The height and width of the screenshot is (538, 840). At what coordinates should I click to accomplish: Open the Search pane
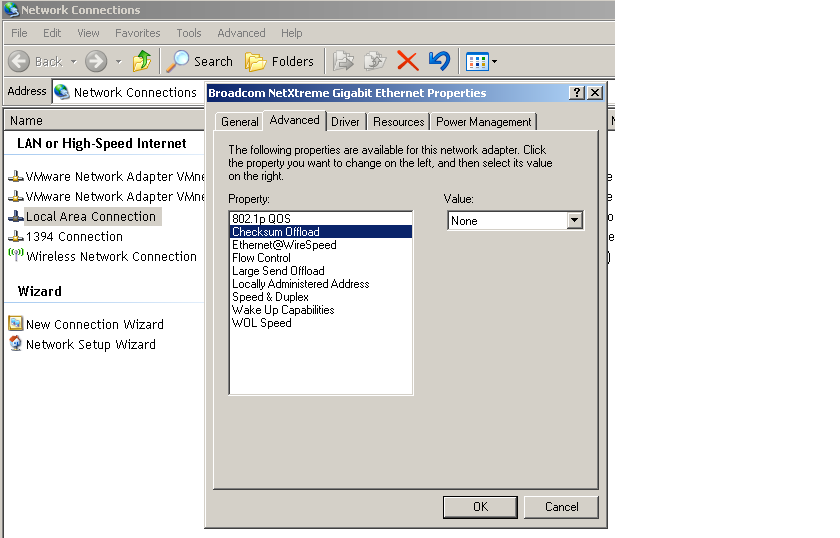(200, 61)
